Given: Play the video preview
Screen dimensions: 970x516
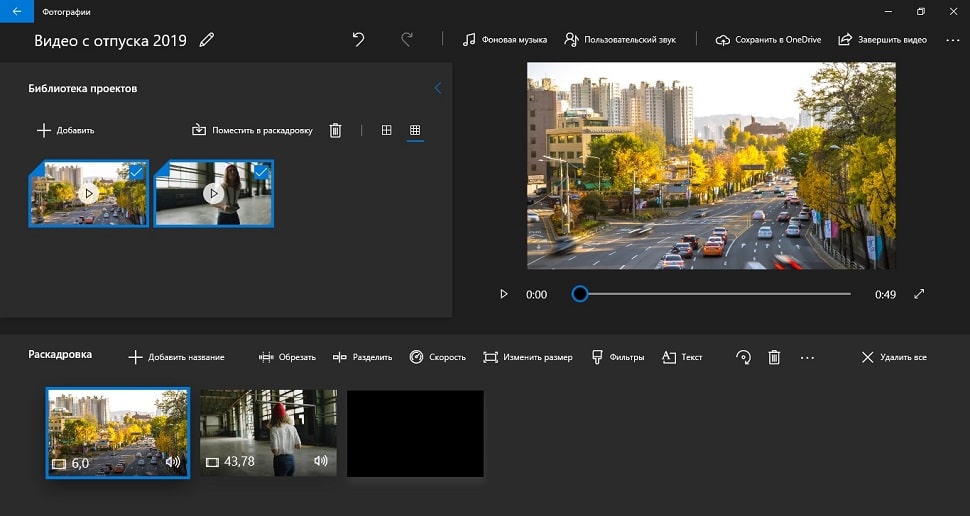Looking at the screenshot, I should coord(504,294).
